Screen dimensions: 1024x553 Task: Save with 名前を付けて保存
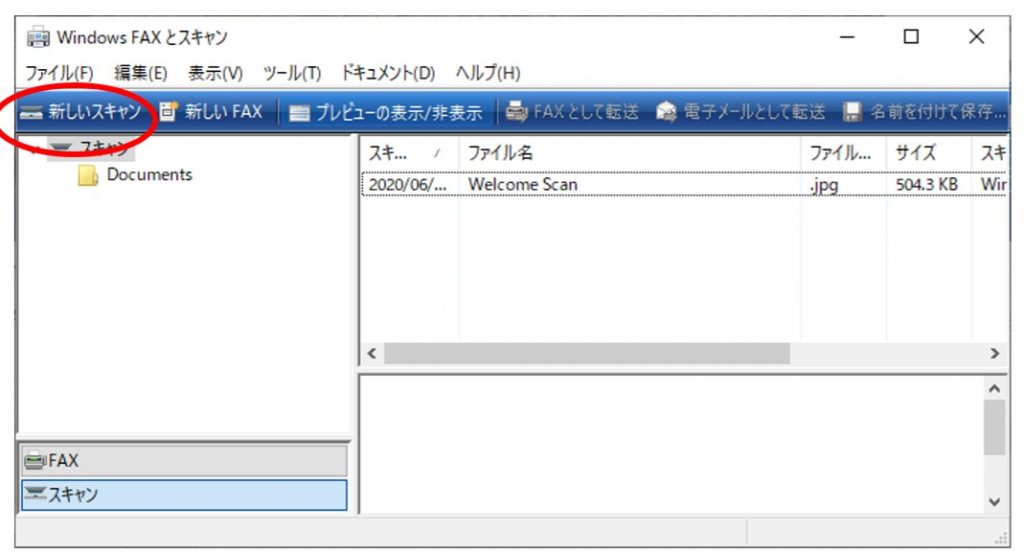924,112
